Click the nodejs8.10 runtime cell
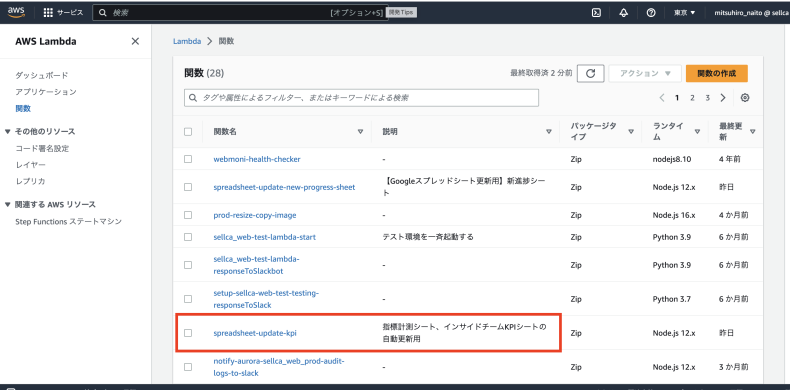Image resolution: width=790 pixels, height=390 pixels. tap(672, 159)
